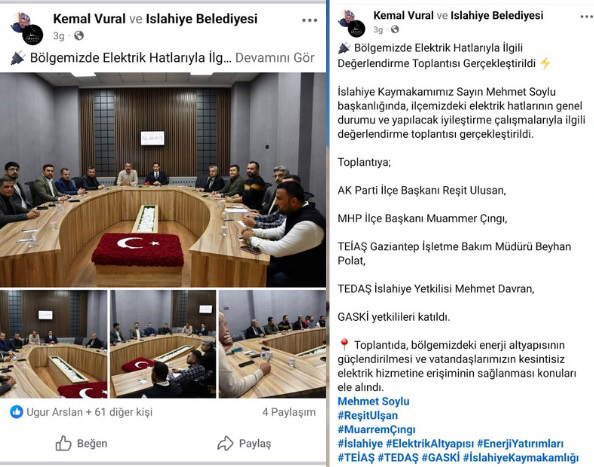
Task: Show people who liked: Ugur Arslan + 61 diğer kişi
Action: point(89,412)
